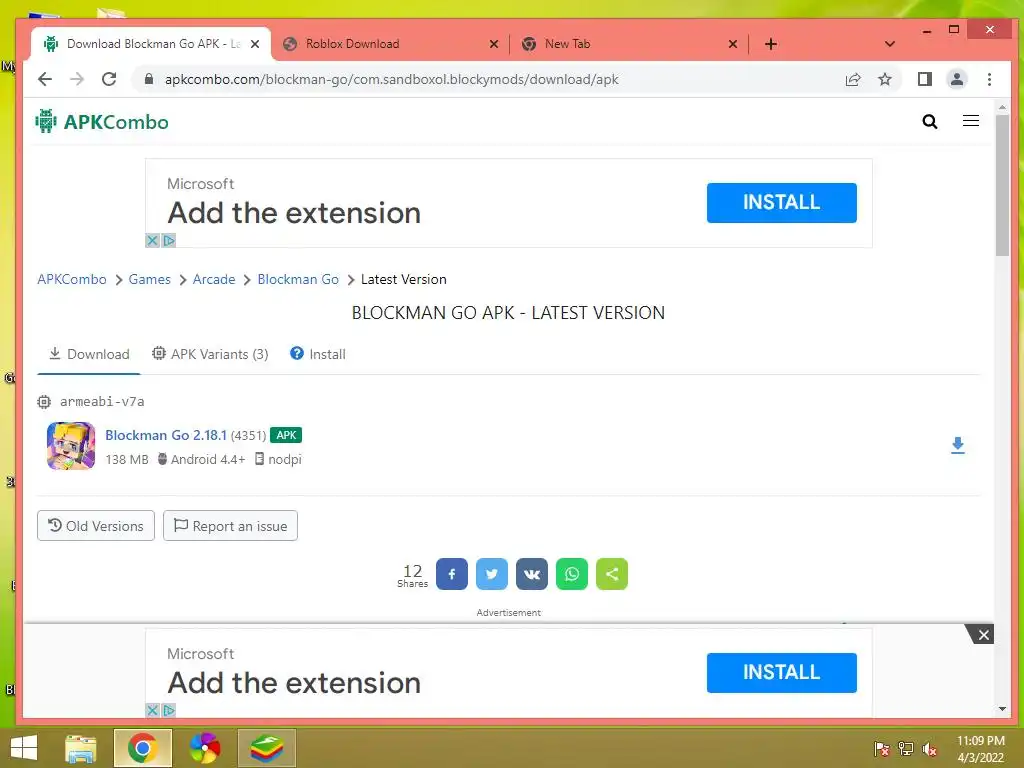Click the Blockman Go app thumbnail
The width and height of the screenshot is (1024, 768).
pyautogui.click(x=71, y=446)
